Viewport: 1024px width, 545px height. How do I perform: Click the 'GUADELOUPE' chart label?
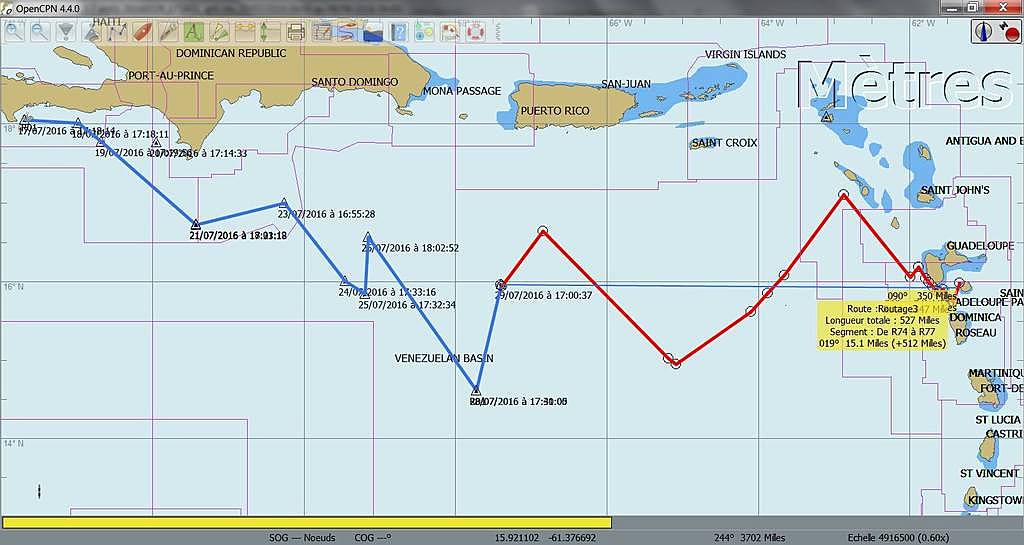[980, 245]
